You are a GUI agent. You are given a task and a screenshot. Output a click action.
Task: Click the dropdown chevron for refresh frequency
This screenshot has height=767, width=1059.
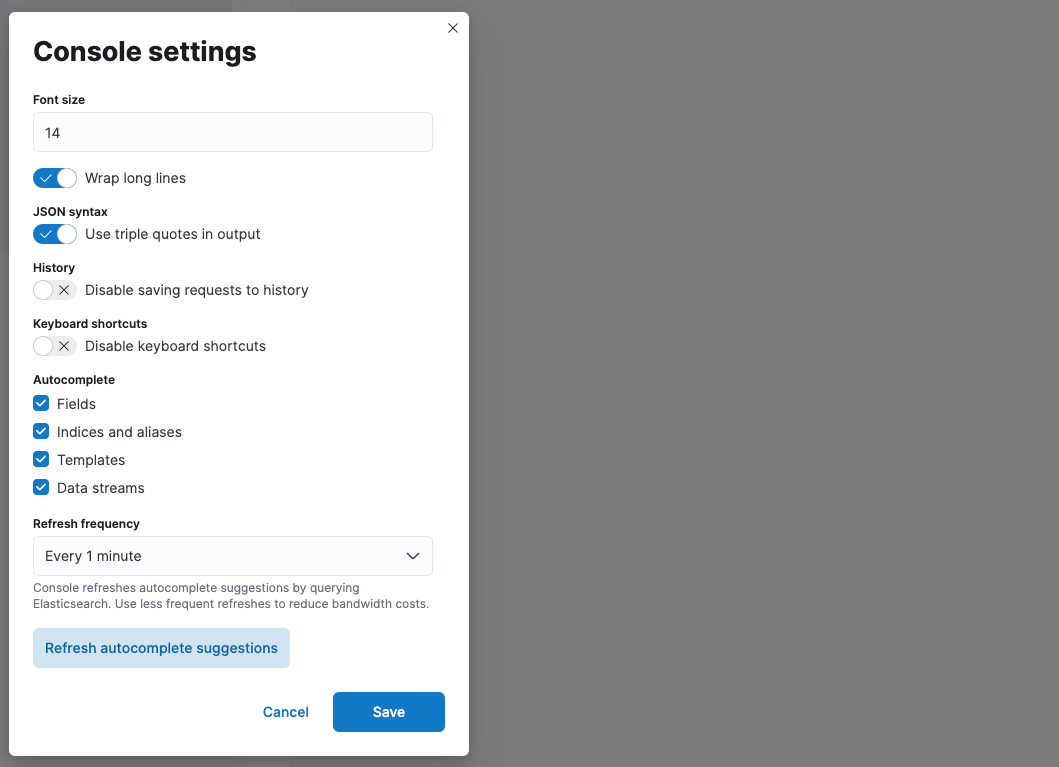point(412,556)
